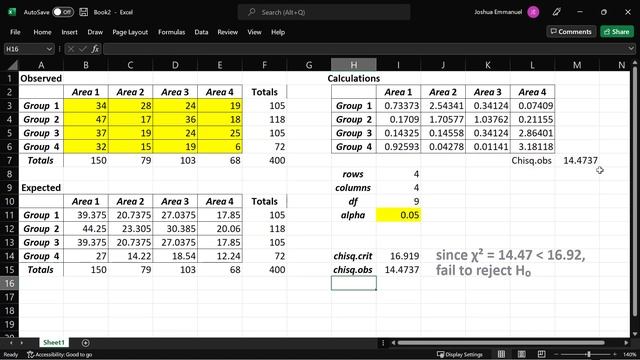
Task: Open the Data ribbon tab
Action: click(x=201, y=32)
